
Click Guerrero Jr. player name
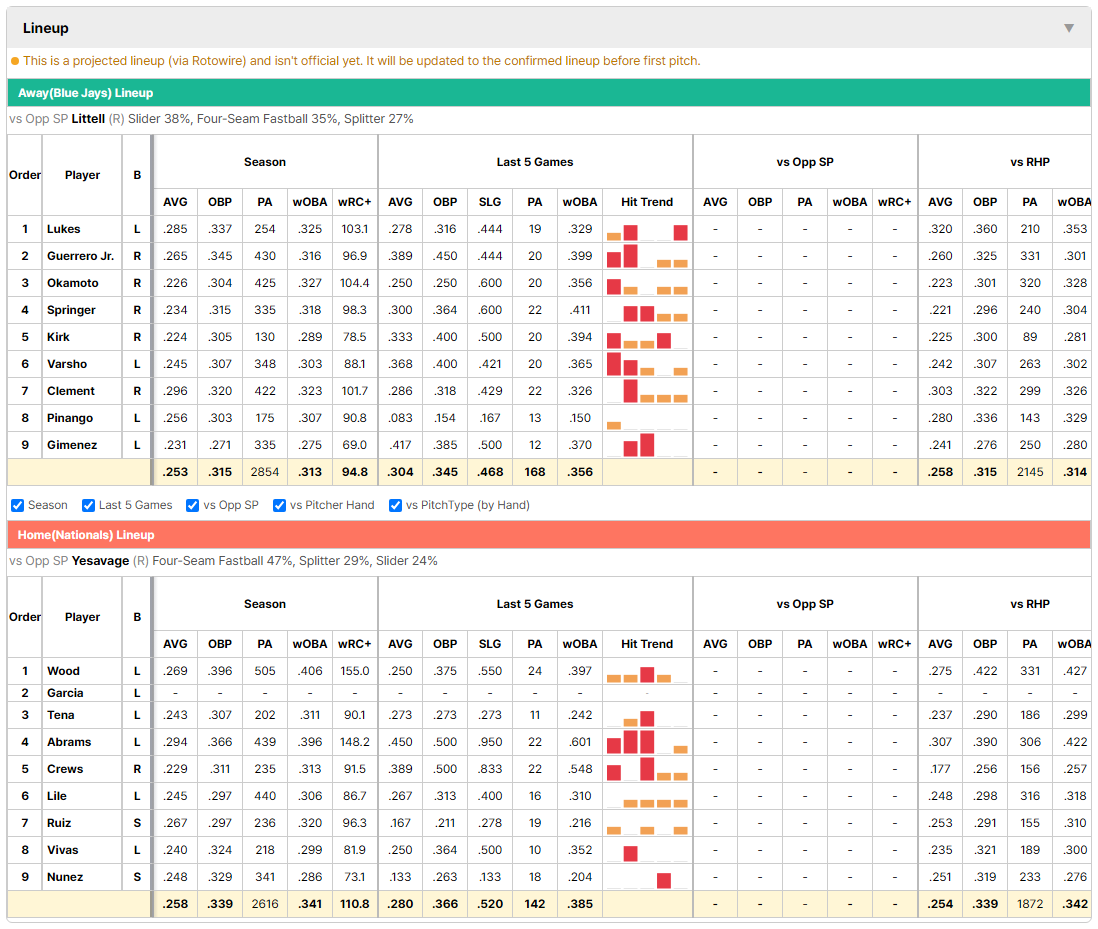point(81,256)
